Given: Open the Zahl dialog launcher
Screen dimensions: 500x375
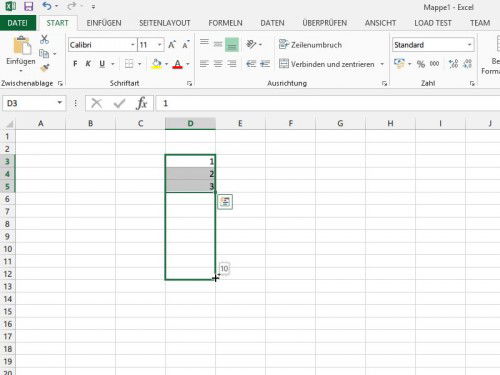Looking at the screenshot, I should click(472, 83).
